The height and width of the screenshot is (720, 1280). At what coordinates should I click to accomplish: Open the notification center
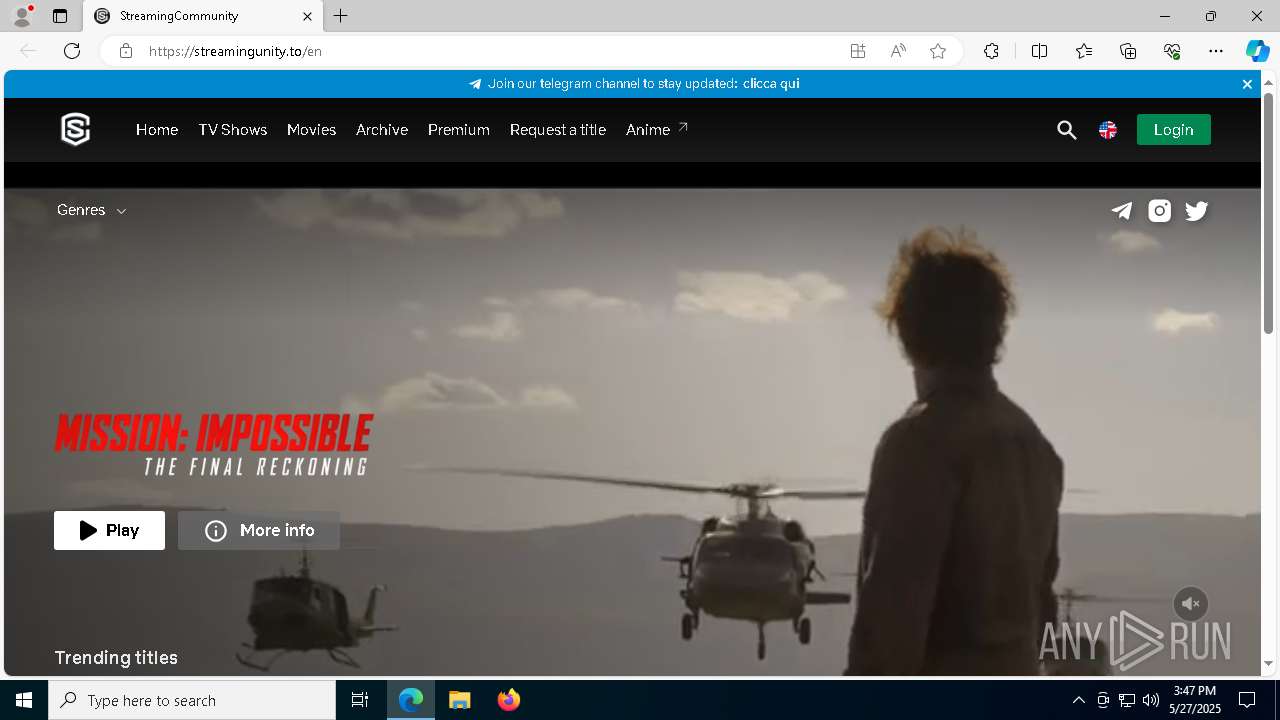coord(1247,700)
